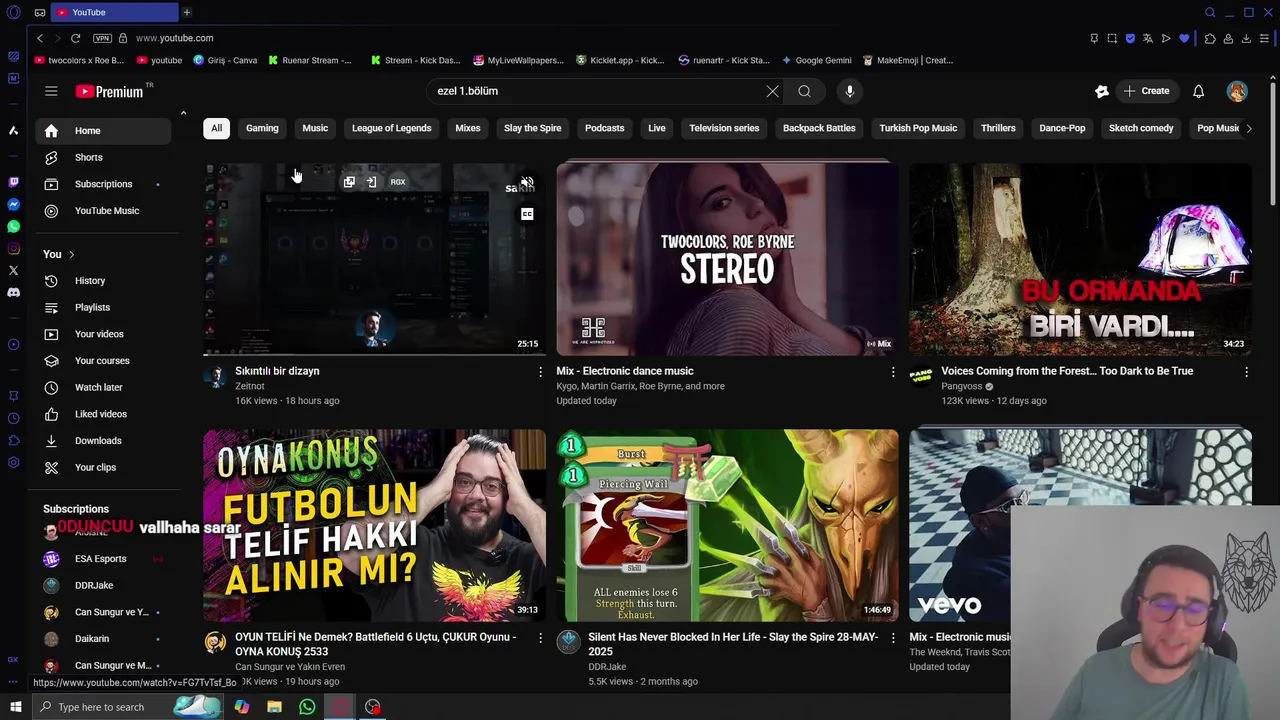The image size is (1280, 720).
Task: Click the Create button
Action: [x=1146, y=91]
